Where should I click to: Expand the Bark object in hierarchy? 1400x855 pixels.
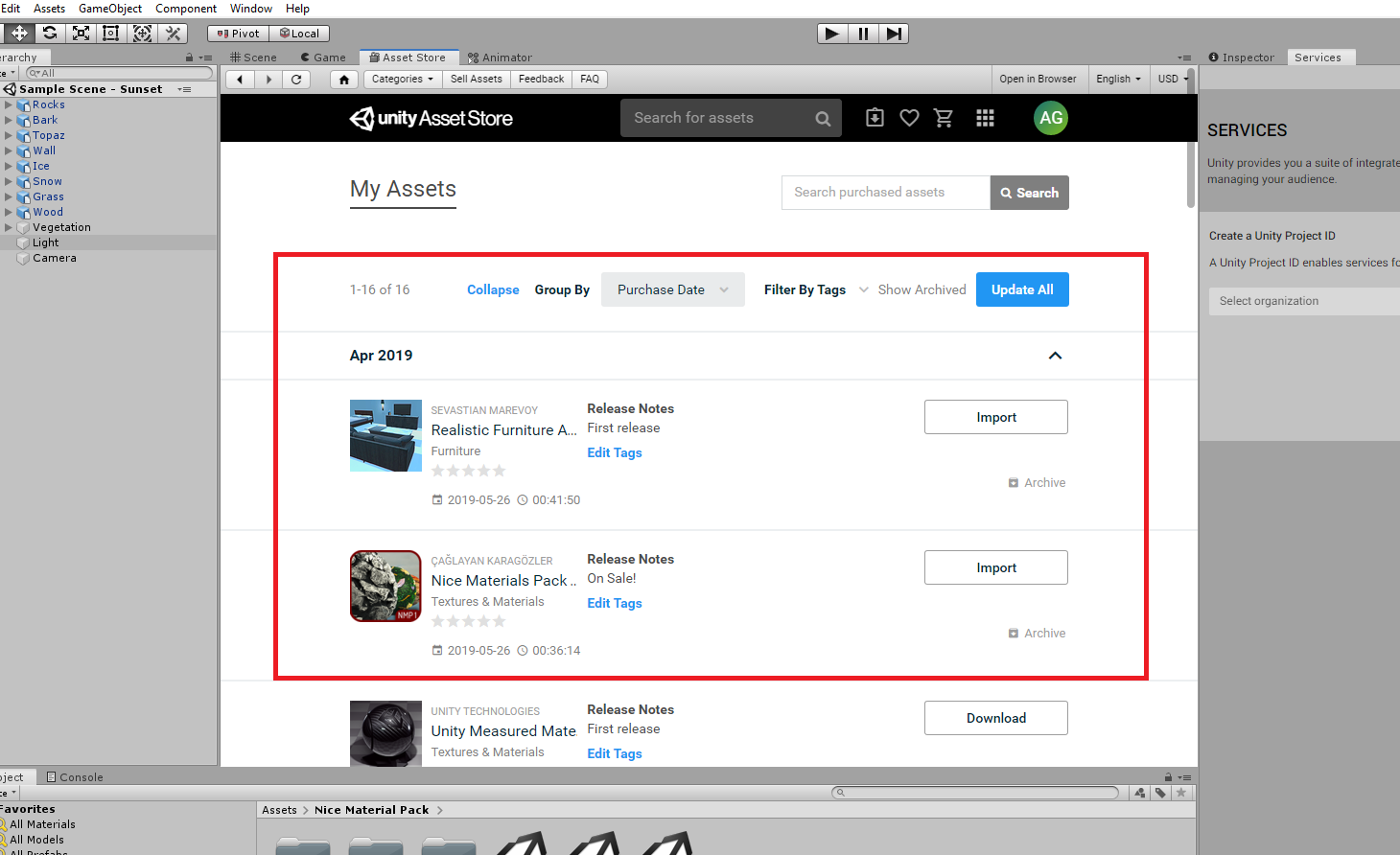tap(9, 120)
